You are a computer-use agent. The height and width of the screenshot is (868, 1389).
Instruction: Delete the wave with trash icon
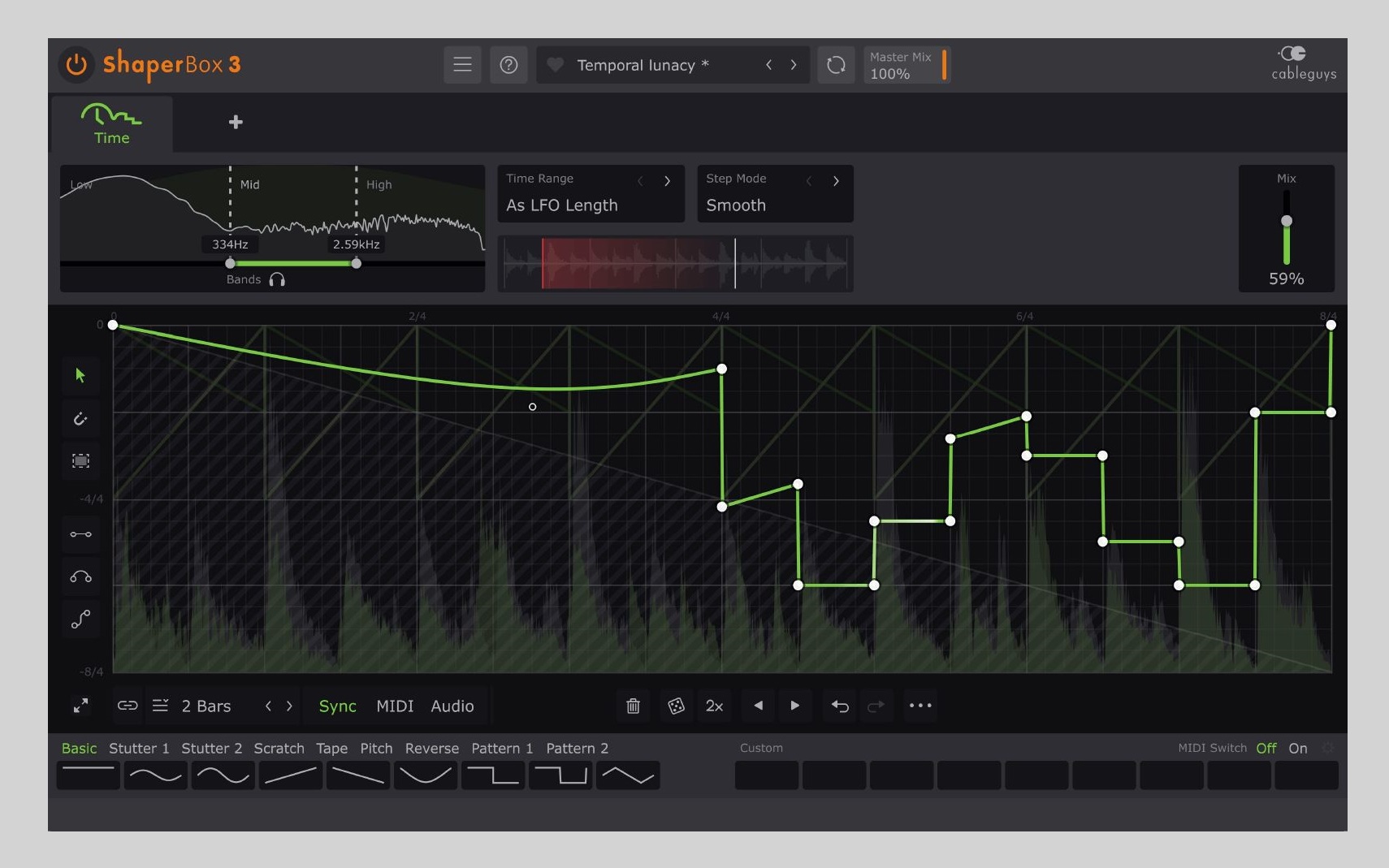point(633,706)
